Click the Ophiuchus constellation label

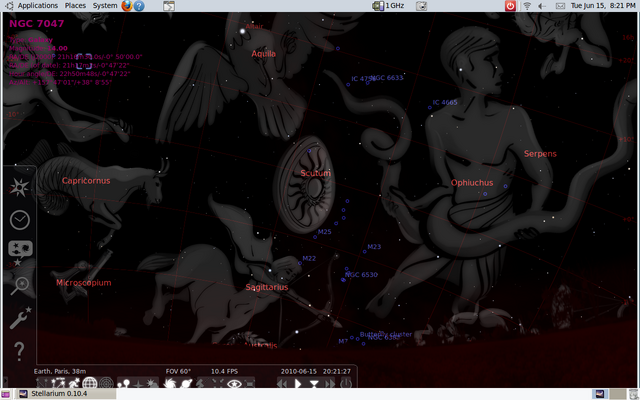click(472, 183)
